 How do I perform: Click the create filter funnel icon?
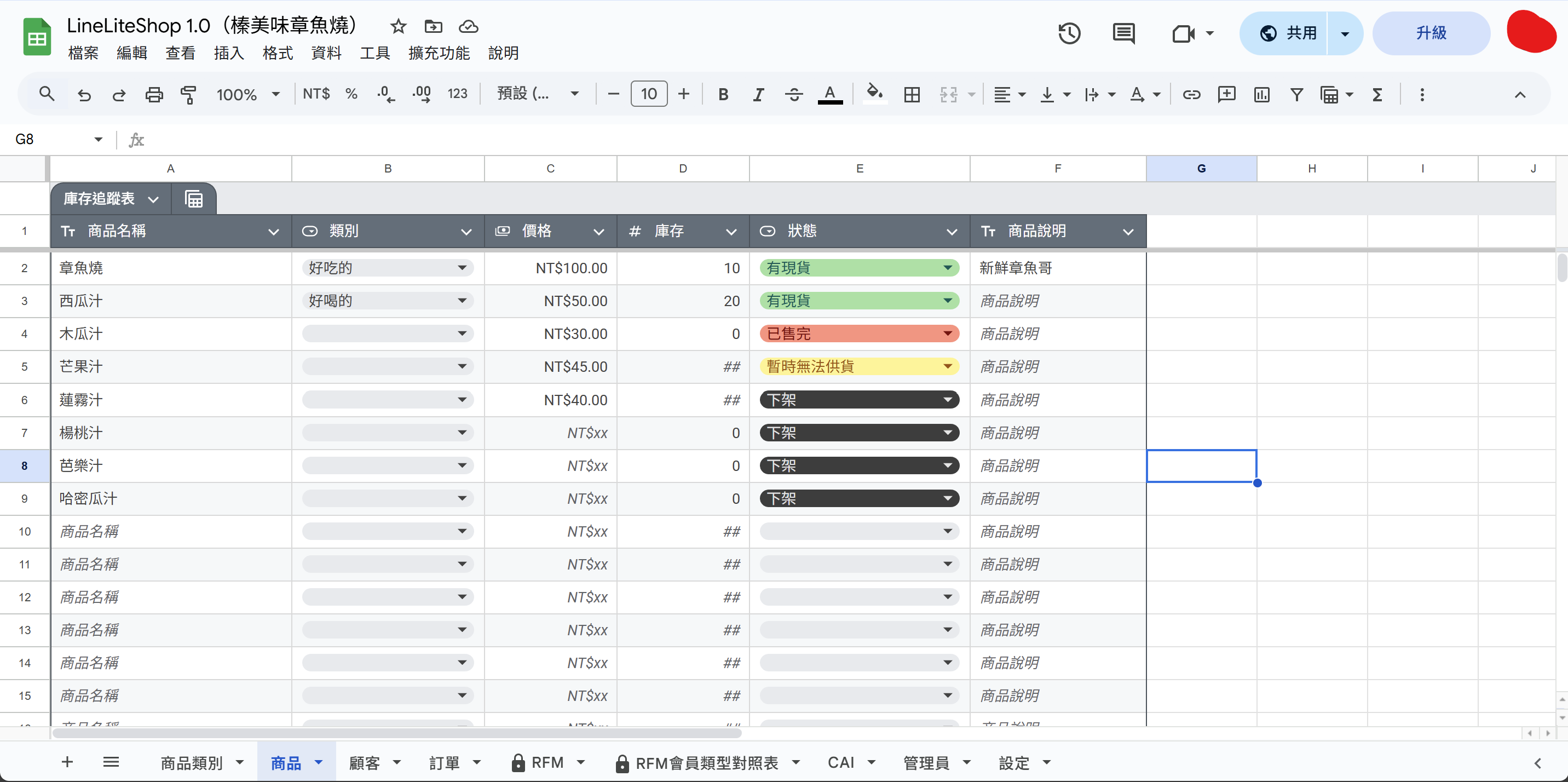1296,94
